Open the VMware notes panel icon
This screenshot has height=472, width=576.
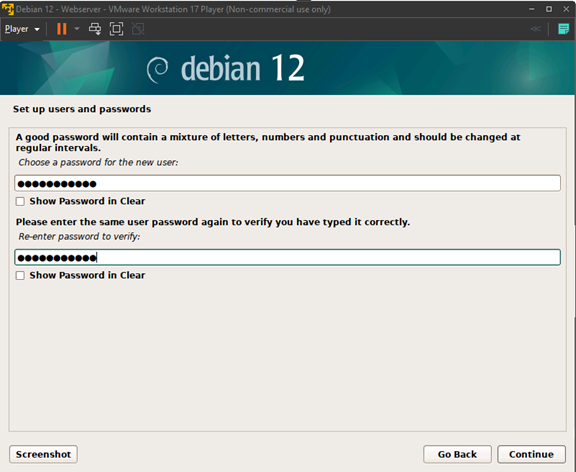[x=563, y=29]
